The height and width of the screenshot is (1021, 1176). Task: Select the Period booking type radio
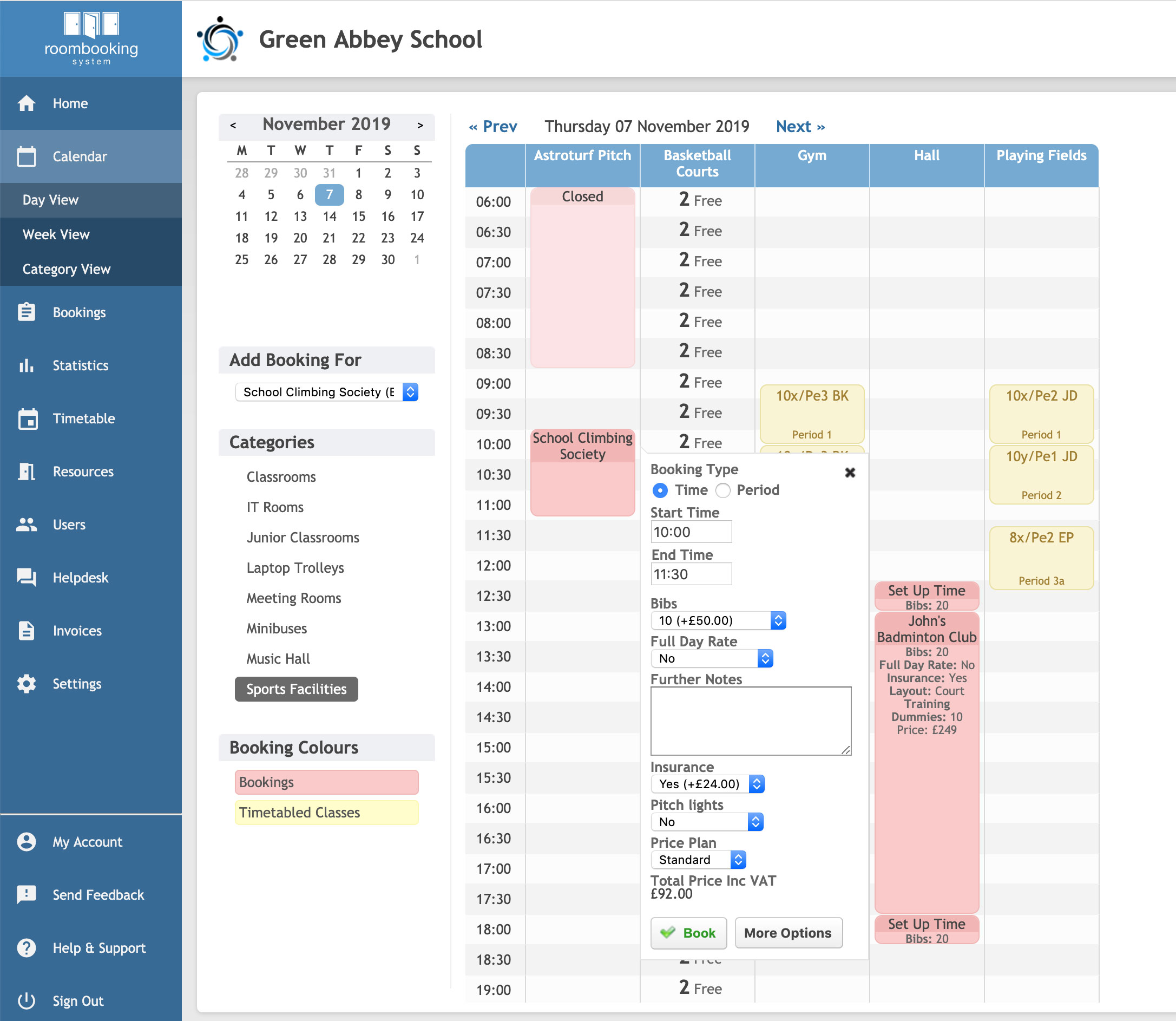[722, 490]
